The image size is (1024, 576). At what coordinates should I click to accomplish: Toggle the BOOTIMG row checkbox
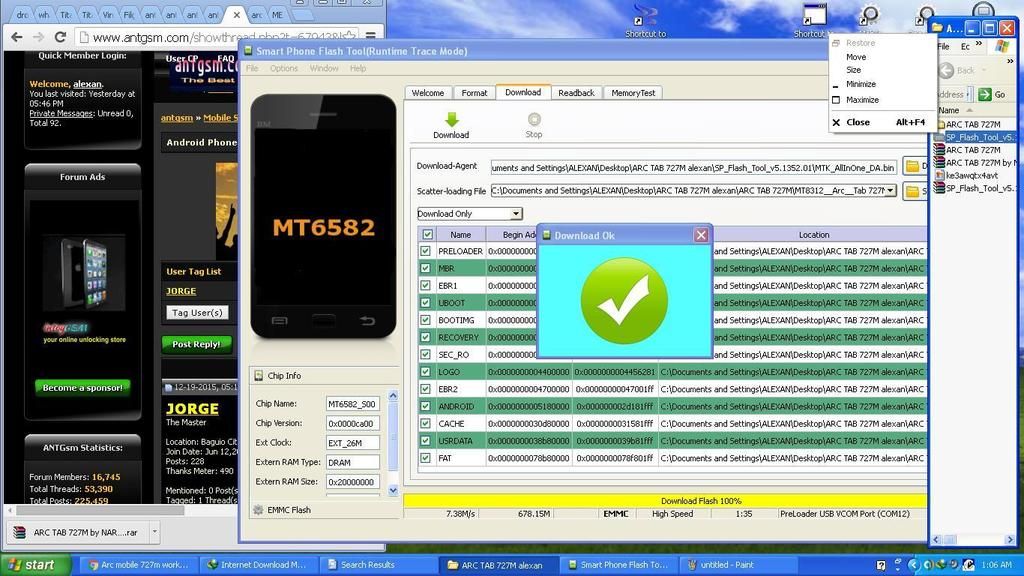426,320
